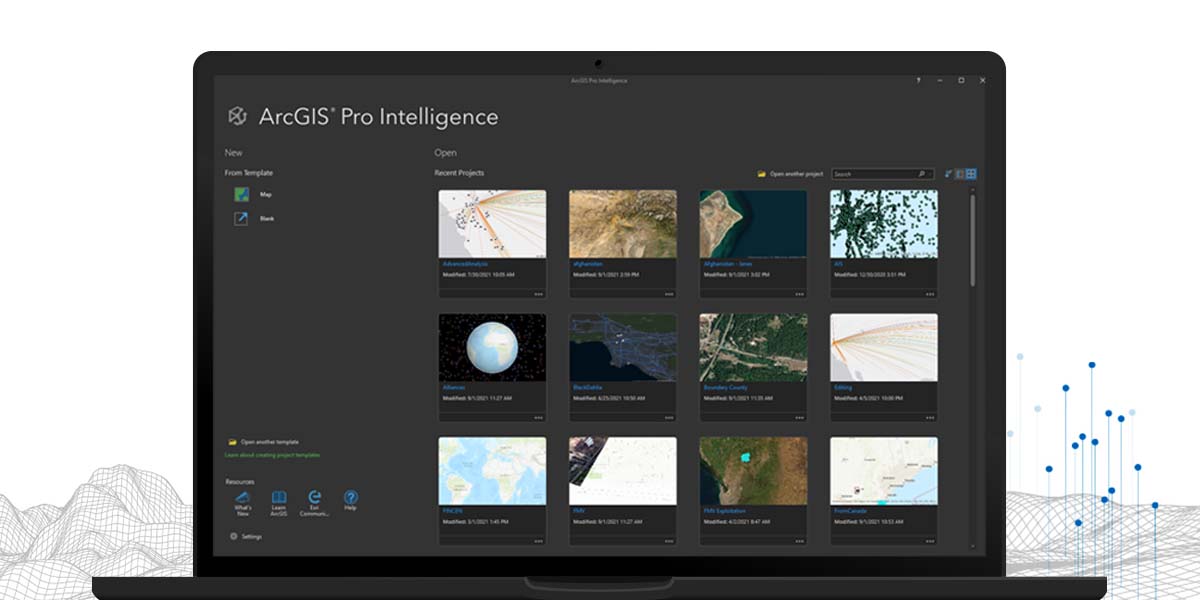Click the Map template label
1200x600 pixels.
tap(265, 195)
